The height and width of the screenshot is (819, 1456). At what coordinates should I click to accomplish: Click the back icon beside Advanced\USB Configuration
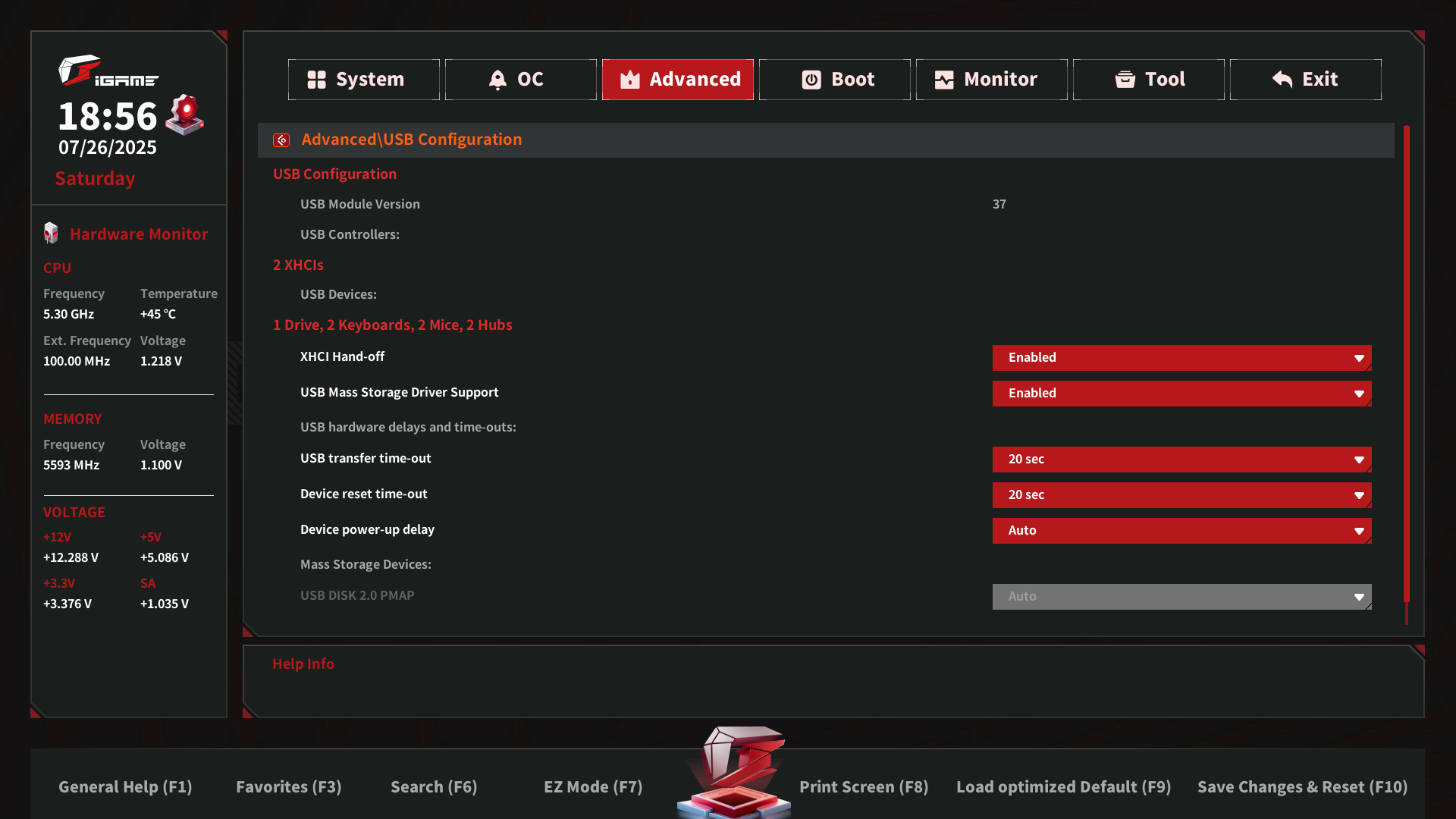[281, 140]
